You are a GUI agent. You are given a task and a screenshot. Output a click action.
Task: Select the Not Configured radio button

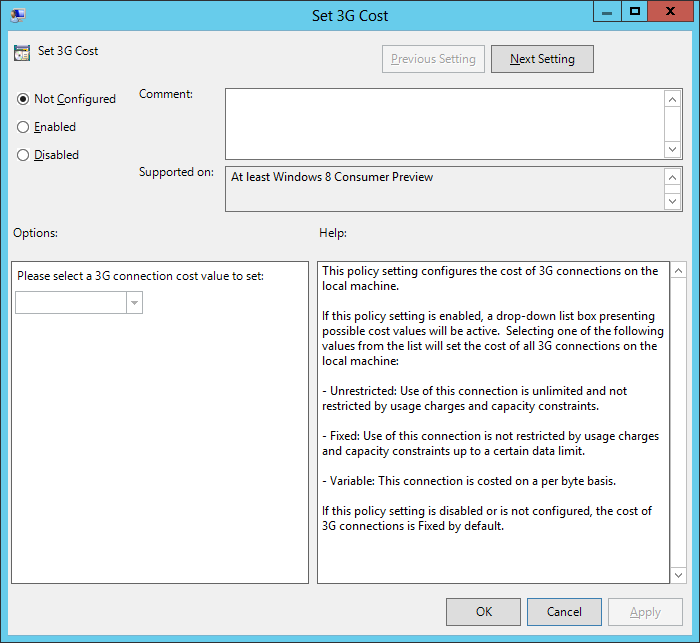pos(23,99)
